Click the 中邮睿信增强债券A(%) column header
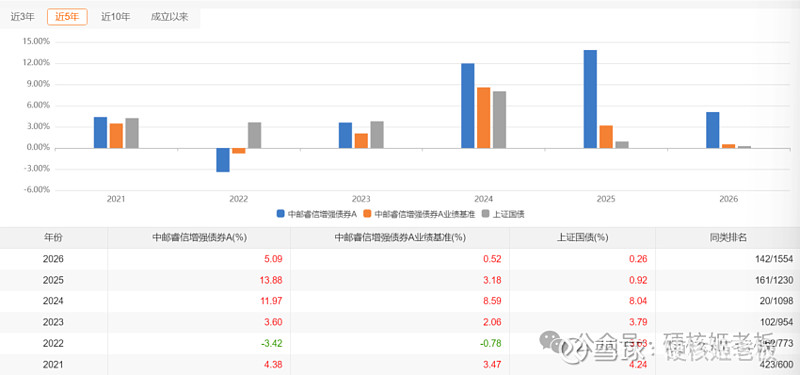Screen dimensions: 800x375 pos(199,238)
